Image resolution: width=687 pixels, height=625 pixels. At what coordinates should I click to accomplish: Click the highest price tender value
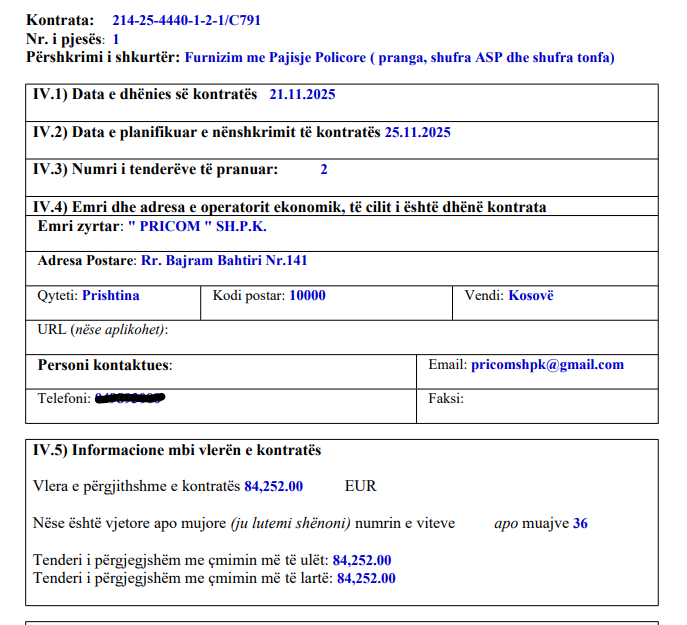pyautogui.click(x=365, y=578)
